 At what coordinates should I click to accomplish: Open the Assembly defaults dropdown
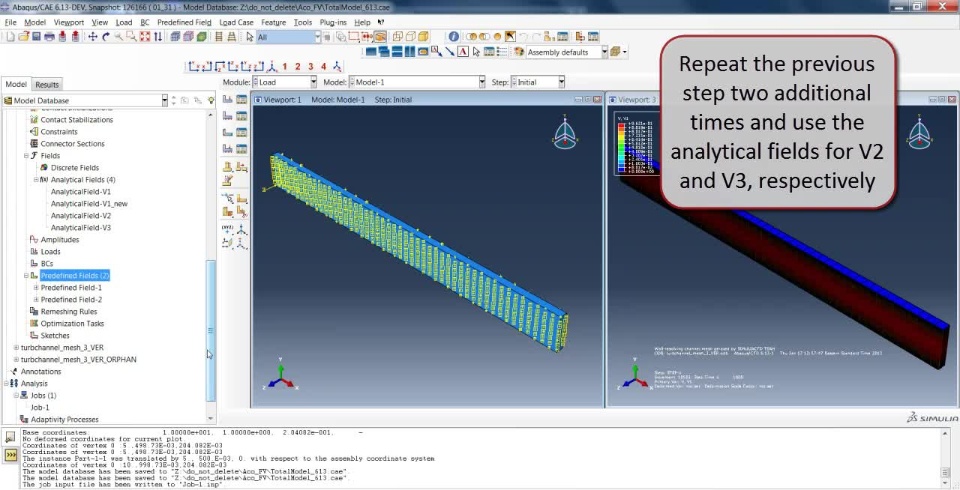coord(567,52)
